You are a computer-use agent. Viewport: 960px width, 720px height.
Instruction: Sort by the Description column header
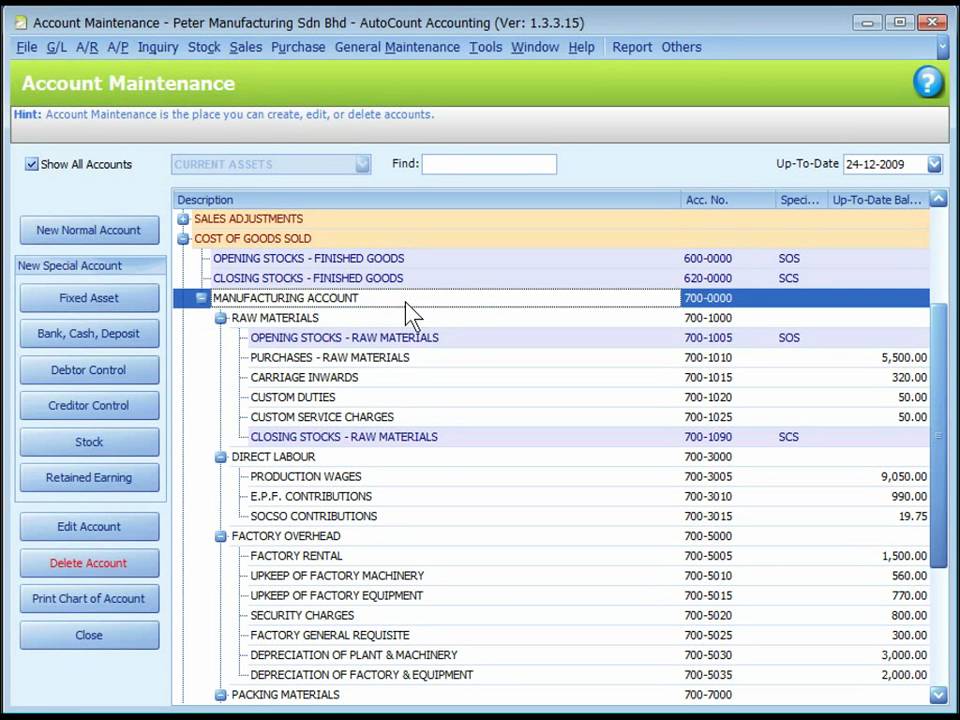[427, 200]
